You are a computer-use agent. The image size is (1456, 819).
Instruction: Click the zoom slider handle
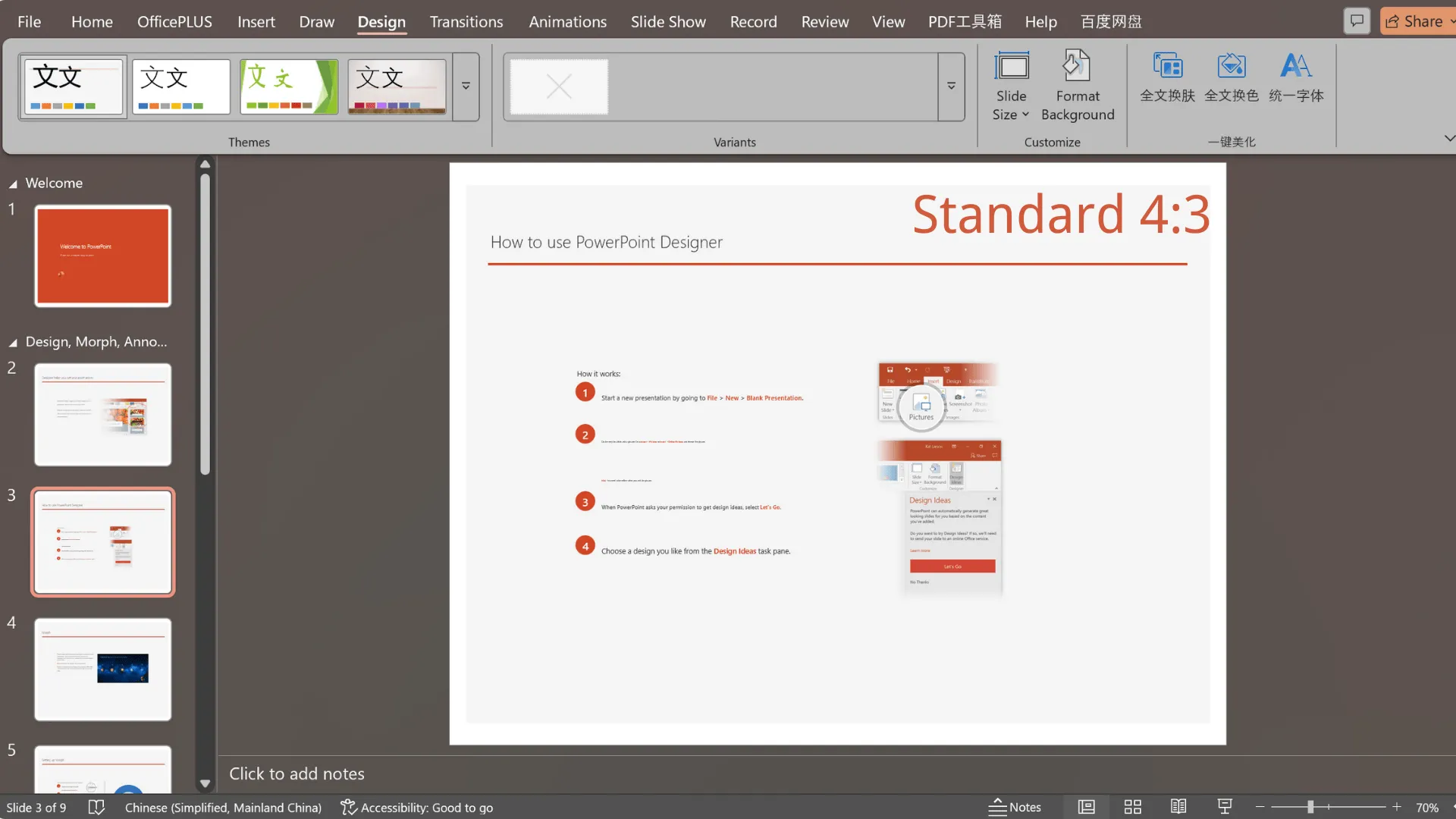tap(1310, 807)
